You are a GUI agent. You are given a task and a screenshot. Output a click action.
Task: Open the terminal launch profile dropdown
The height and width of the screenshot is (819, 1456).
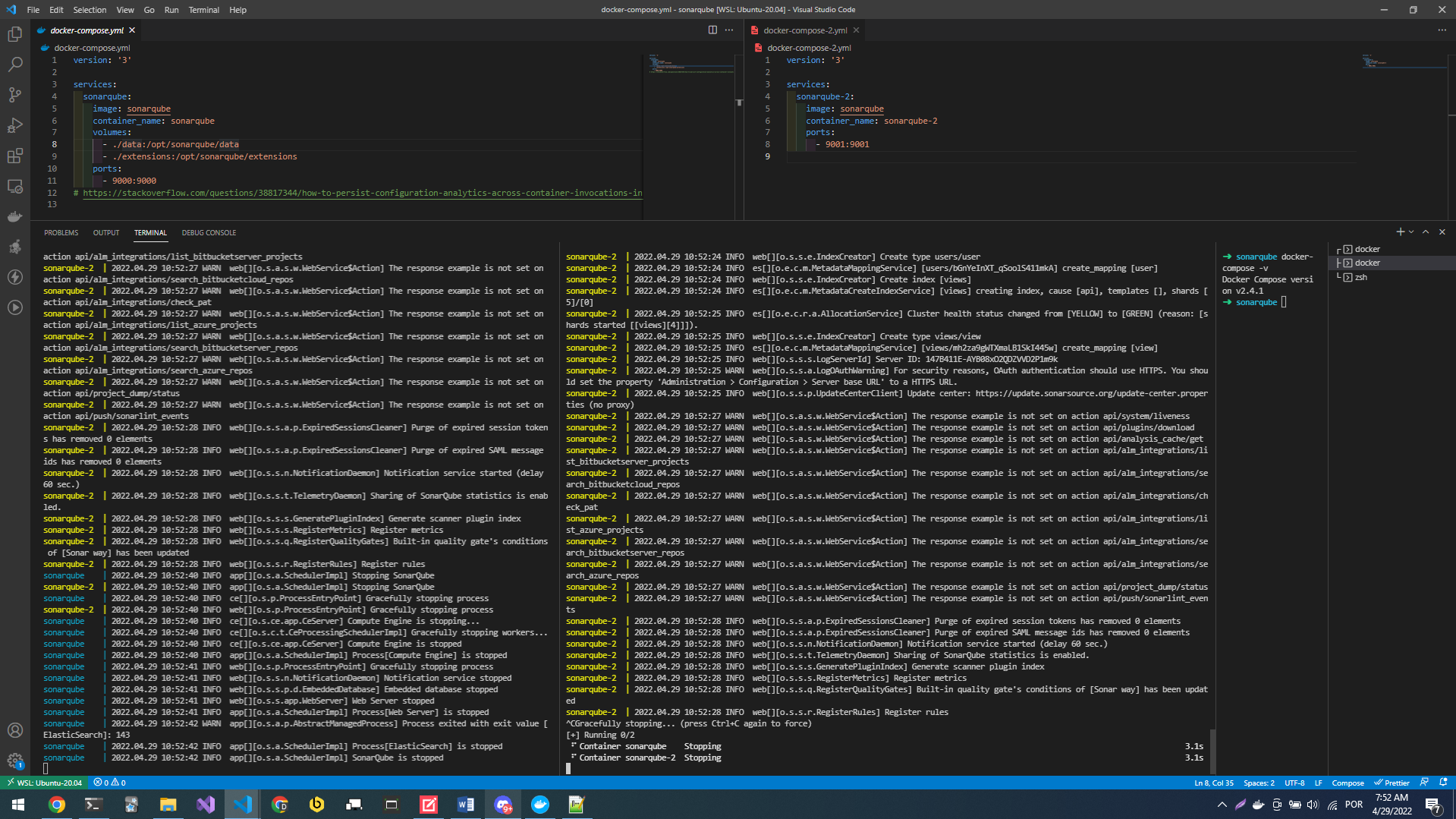(1411, 232)
